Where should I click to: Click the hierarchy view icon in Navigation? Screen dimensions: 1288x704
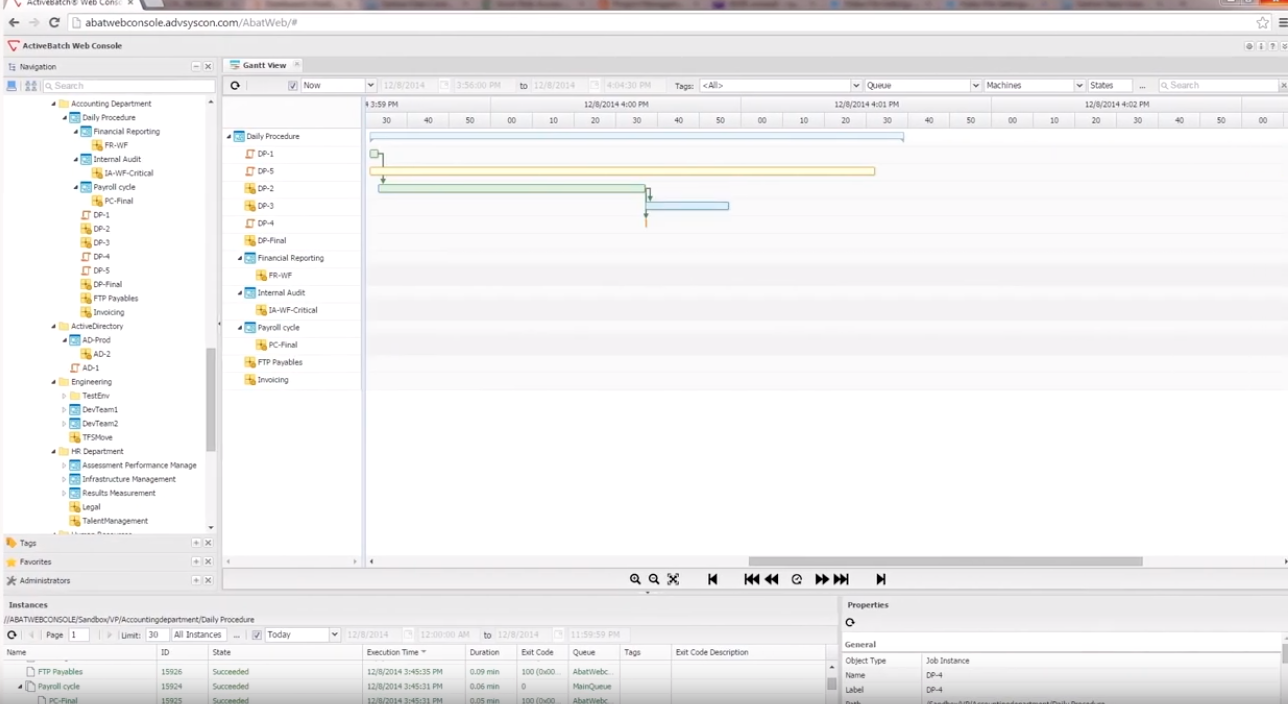pos(31,86)
